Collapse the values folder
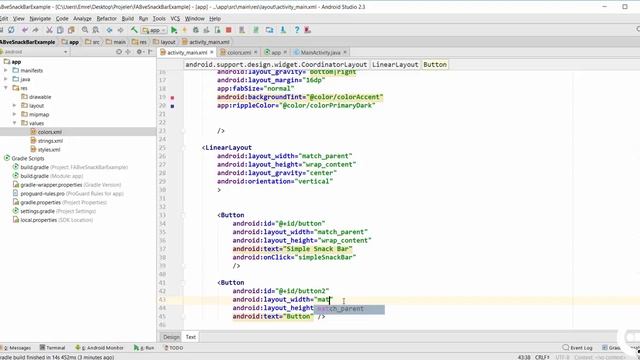 (14, 123)
